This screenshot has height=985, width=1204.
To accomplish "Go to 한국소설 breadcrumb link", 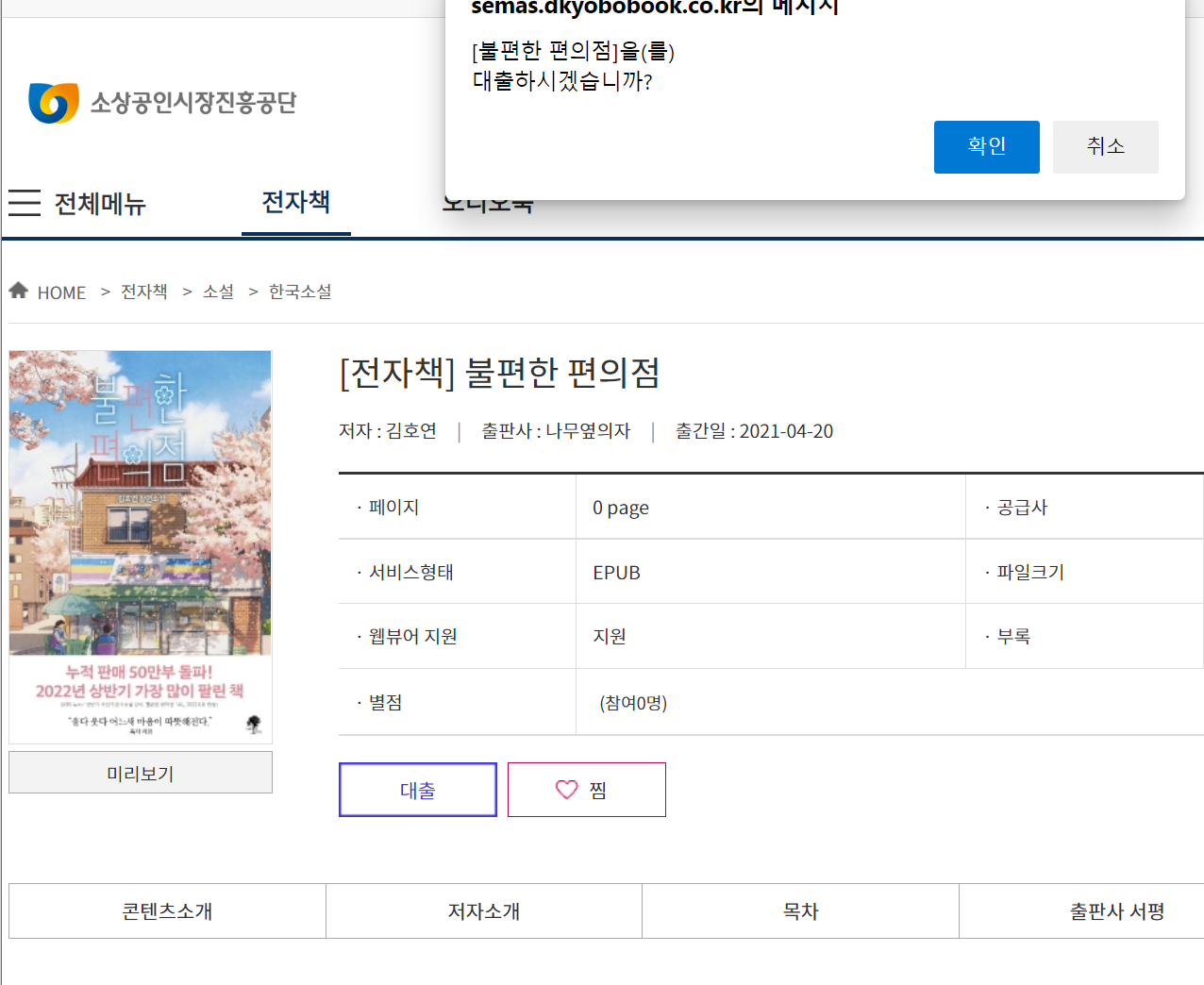I will pyautogui.click(x=300, y=292).
